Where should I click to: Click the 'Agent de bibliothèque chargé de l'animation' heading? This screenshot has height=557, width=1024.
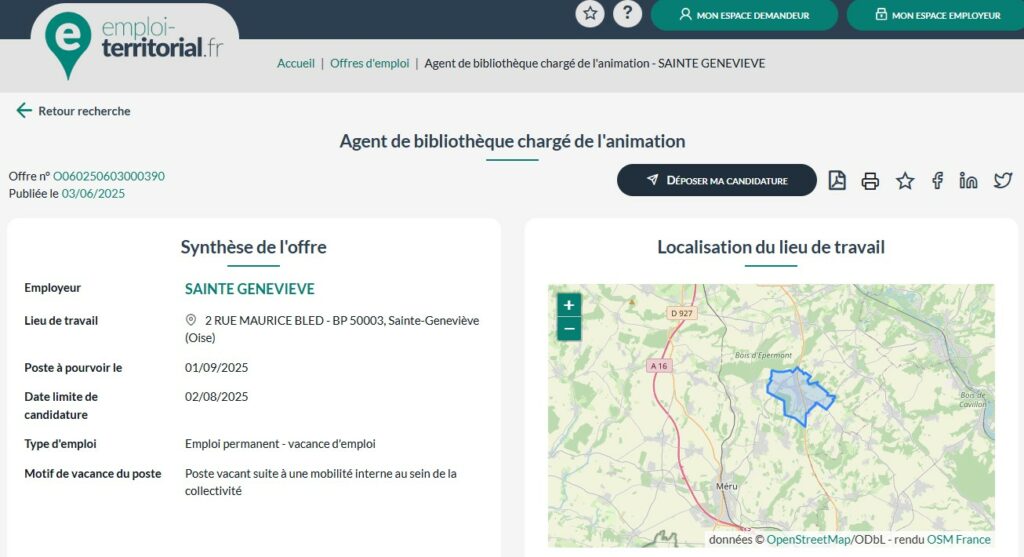pos(512,141)
